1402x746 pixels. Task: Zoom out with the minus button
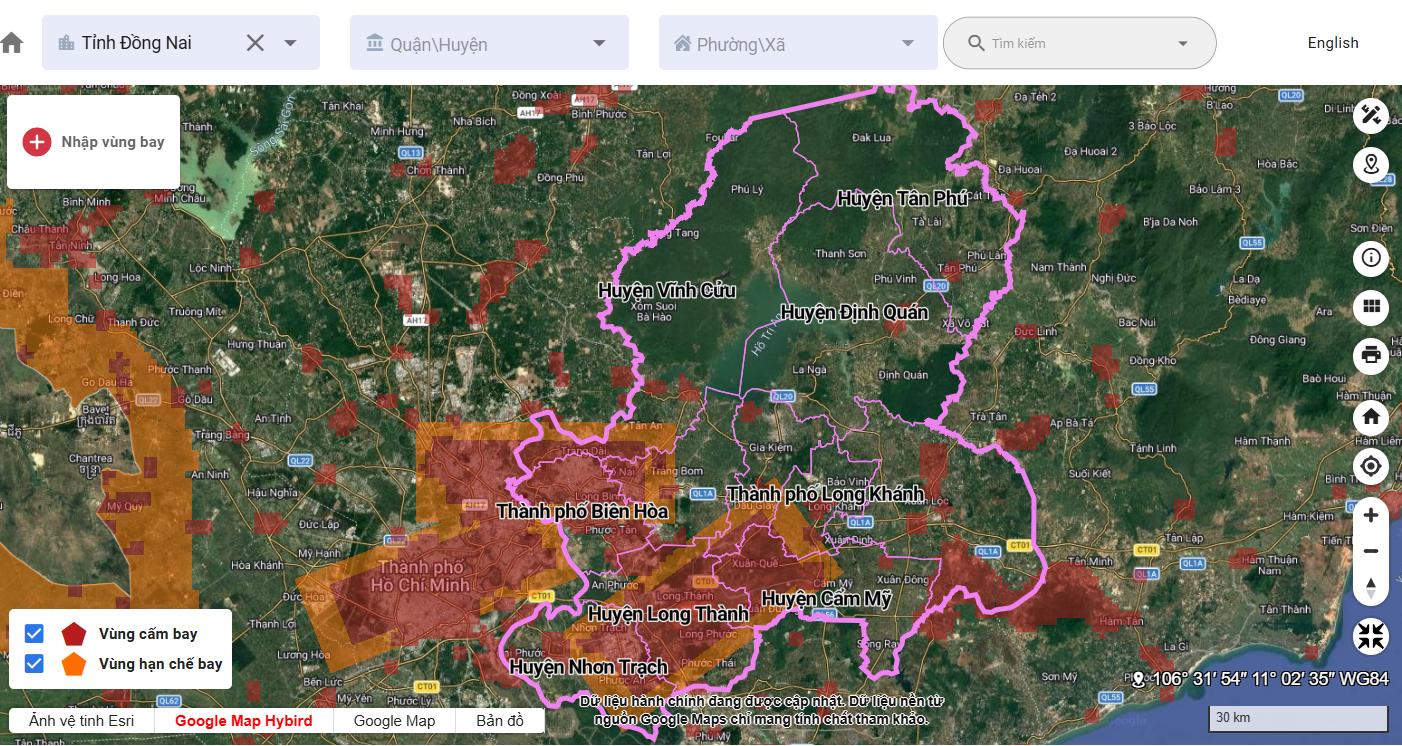[x=1371, y=551]
